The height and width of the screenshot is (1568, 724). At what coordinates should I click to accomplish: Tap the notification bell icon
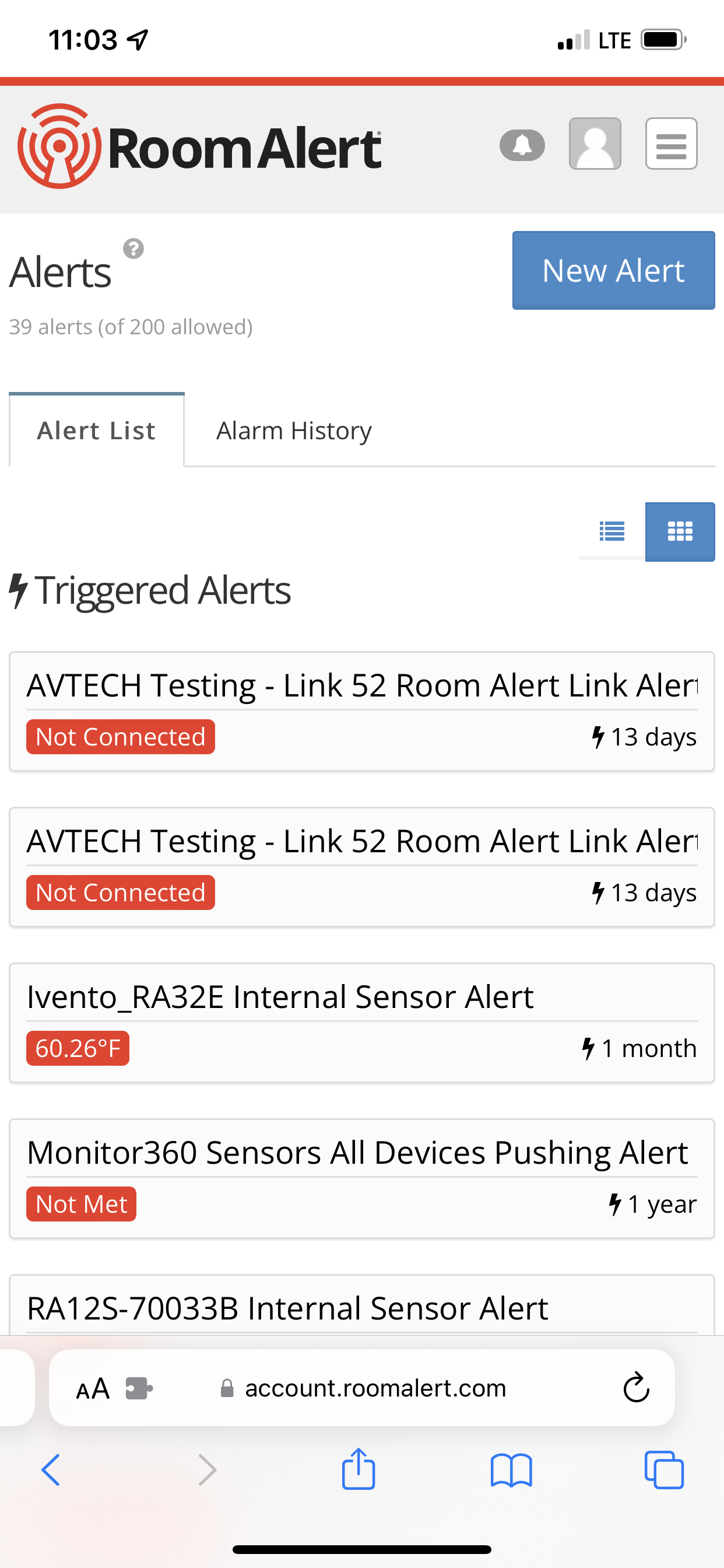pos(522,145)
